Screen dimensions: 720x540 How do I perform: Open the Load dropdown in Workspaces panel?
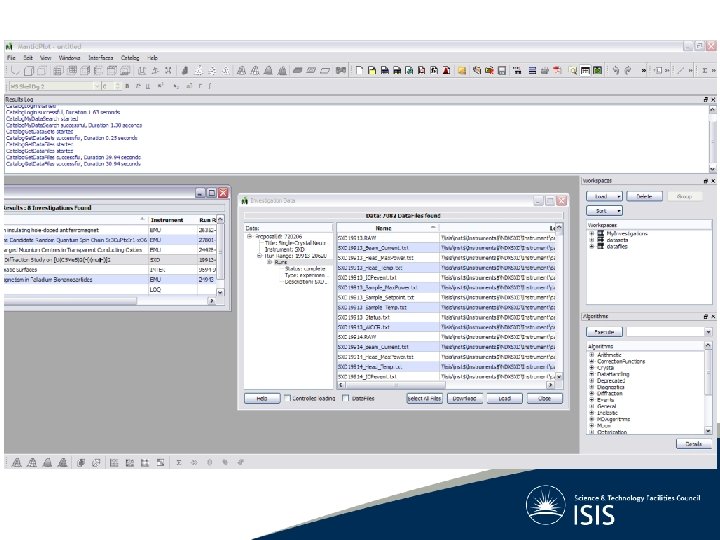pos(604,196)
